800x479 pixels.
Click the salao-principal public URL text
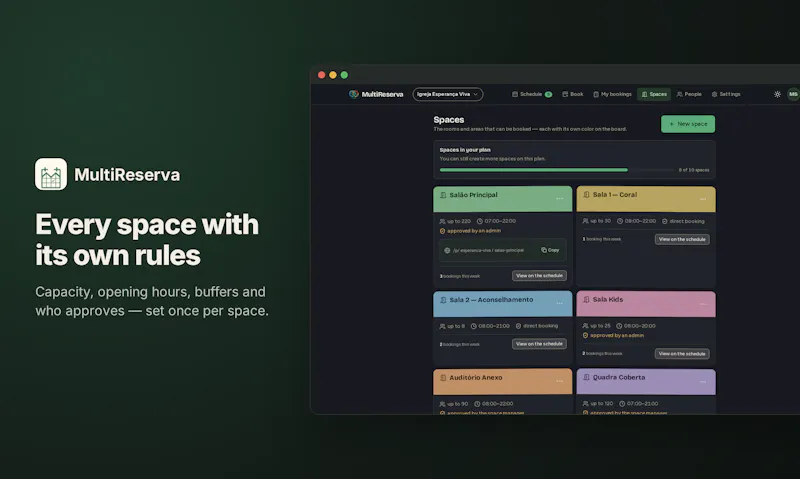pyautogui.click(x=488, y=250)
